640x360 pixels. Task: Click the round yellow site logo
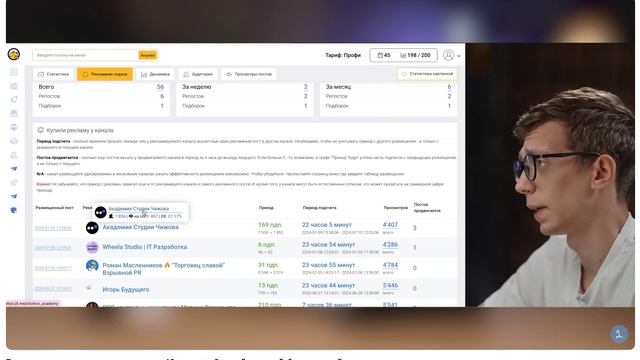click(14, 54)
